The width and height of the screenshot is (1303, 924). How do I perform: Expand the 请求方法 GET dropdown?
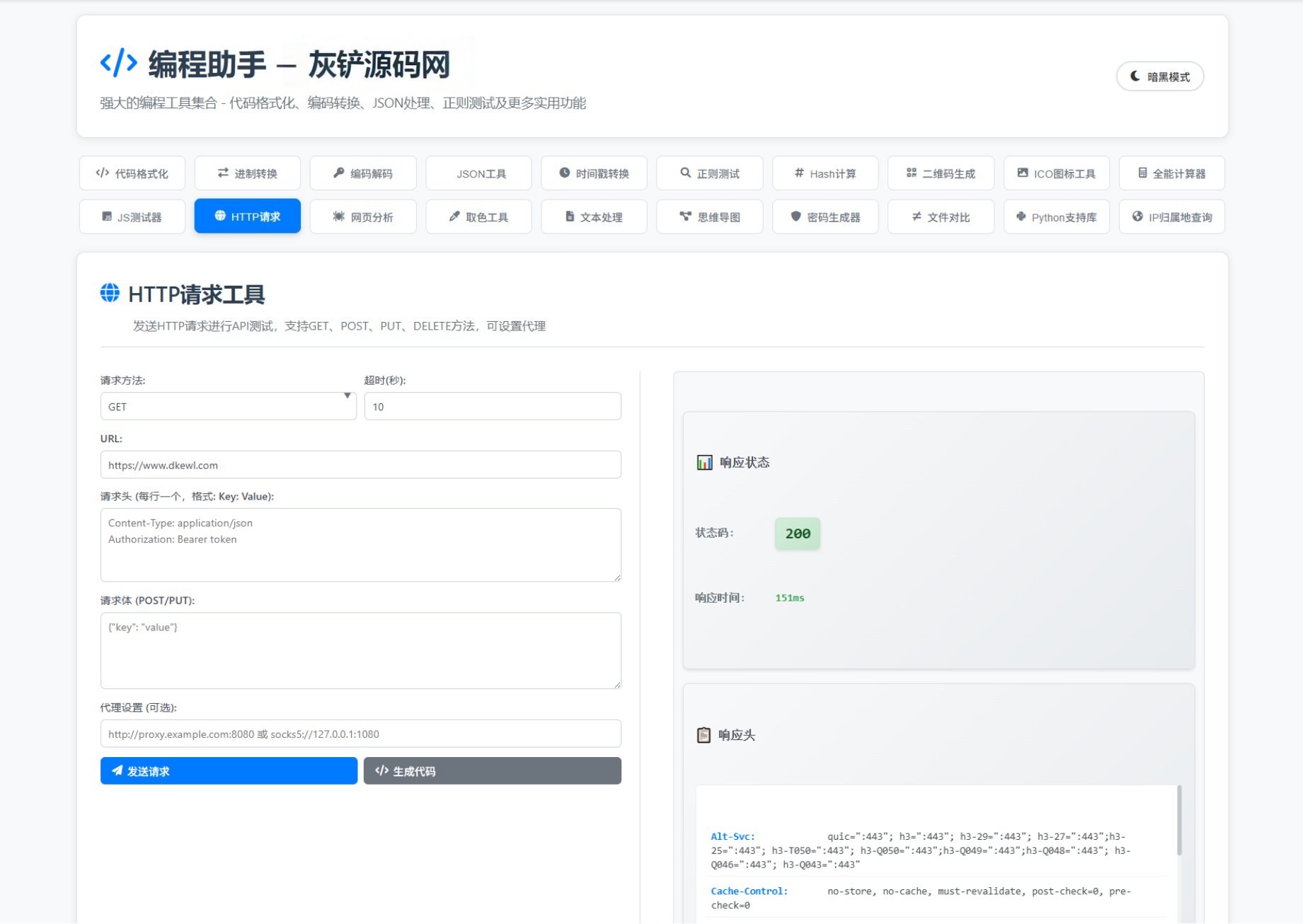[x=228, y=406]
